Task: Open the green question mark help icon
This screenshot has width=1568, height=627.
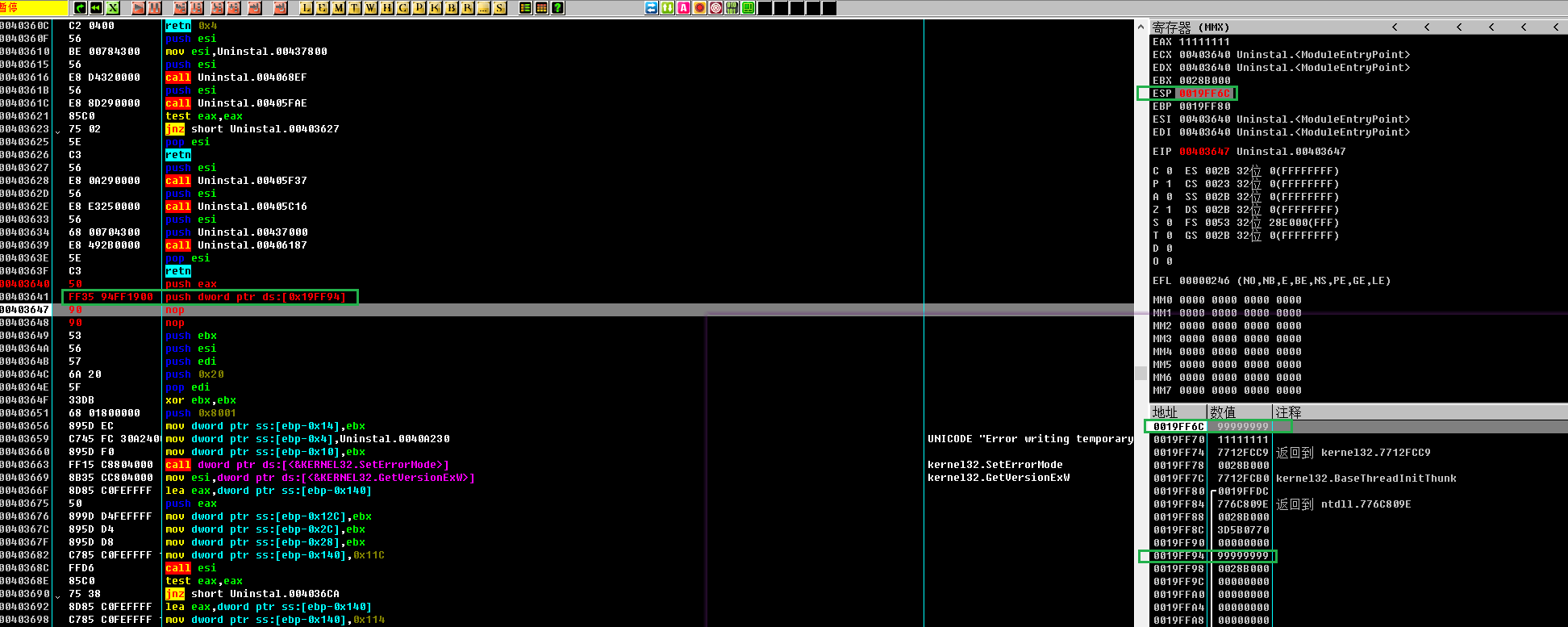Action: click(557, 8)
